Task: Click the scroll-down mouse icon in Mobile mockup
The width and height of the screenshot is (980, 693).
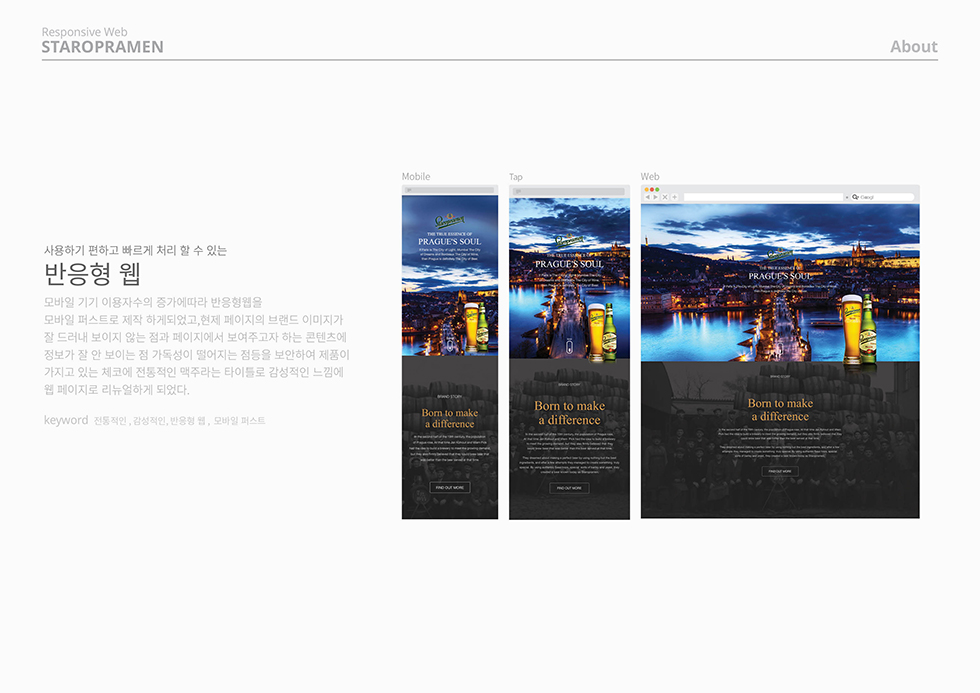Action: (x=449, y=343)
